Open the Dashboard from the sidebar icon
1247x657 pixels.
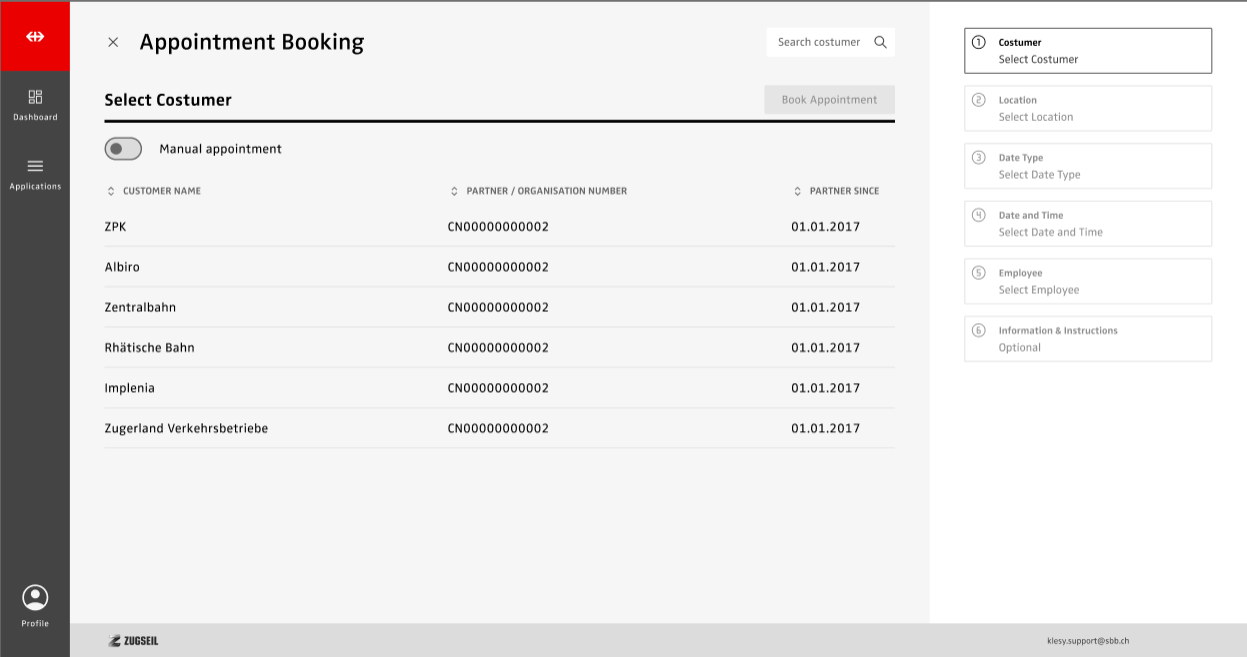(35, 97)
